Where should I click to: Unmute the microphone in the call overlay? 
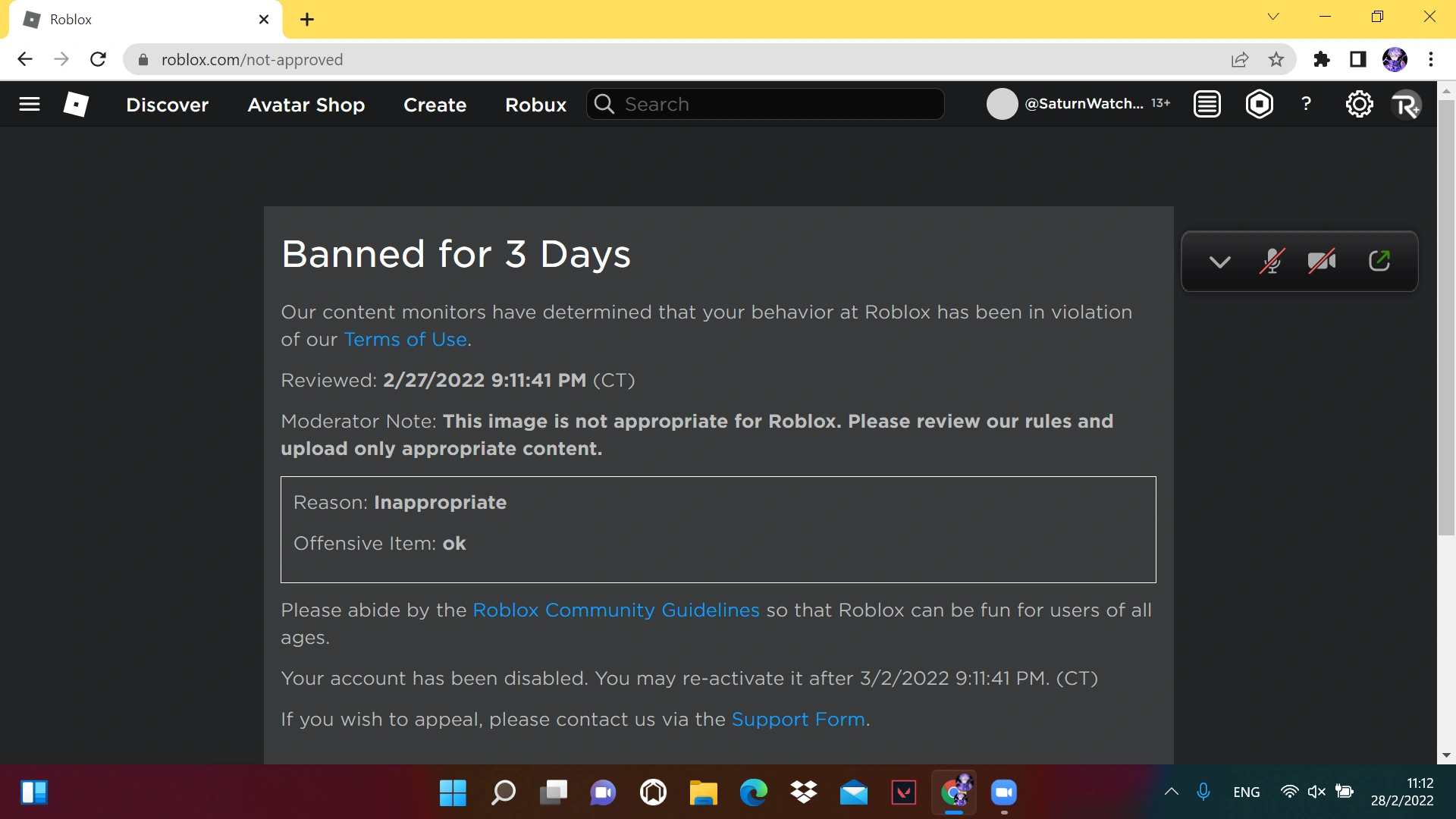coord(1272,261)
